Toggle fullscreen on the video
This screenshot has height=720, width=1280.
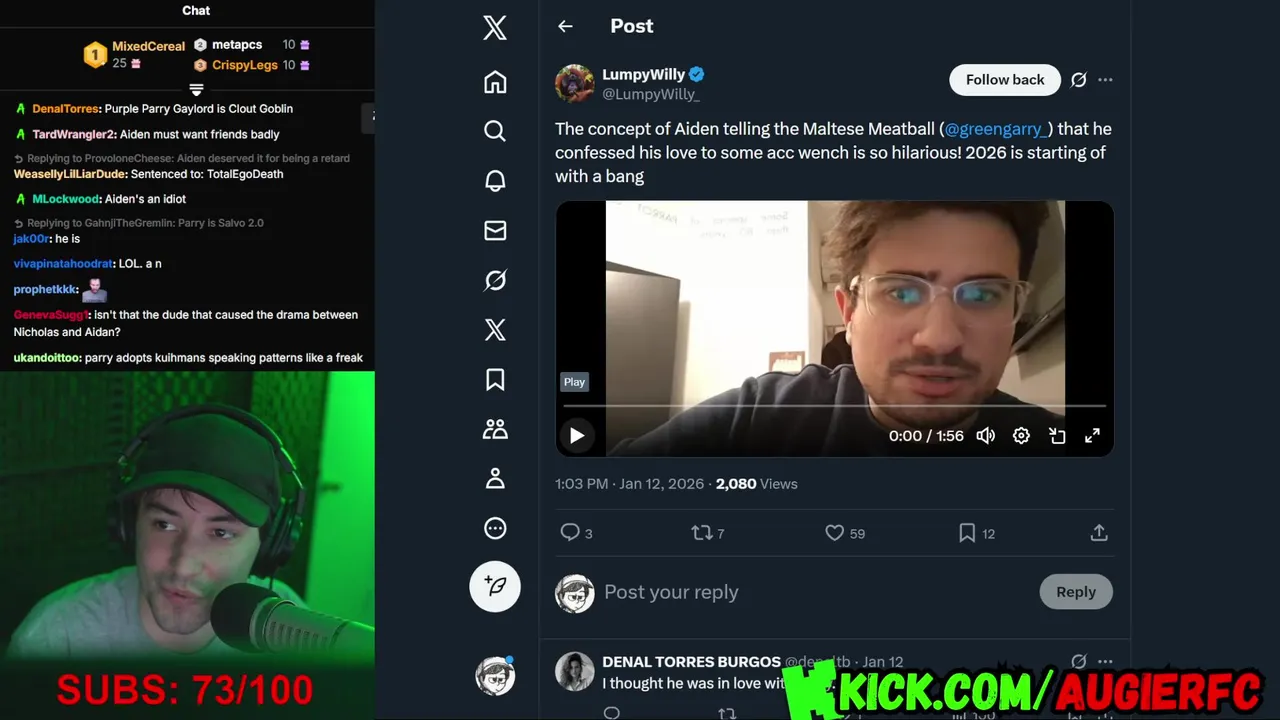1092,436
